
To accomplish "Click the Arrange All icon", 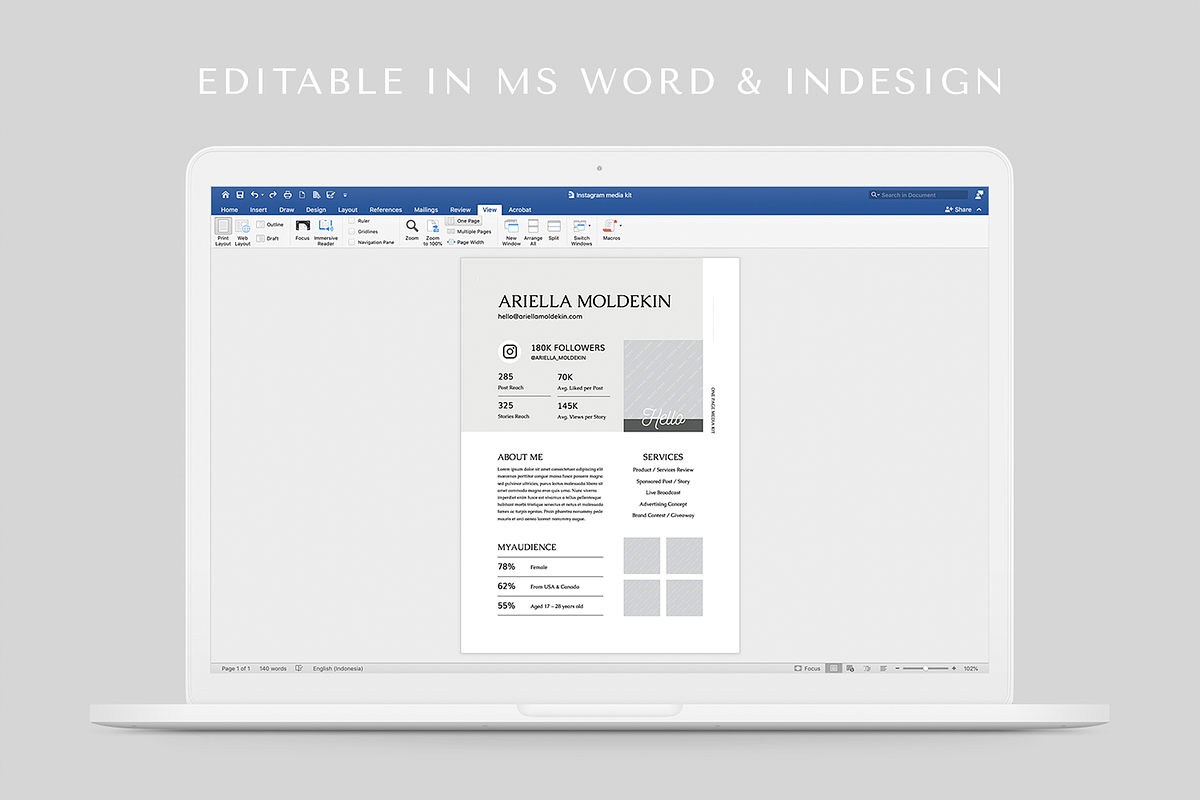I will (533, 232).
